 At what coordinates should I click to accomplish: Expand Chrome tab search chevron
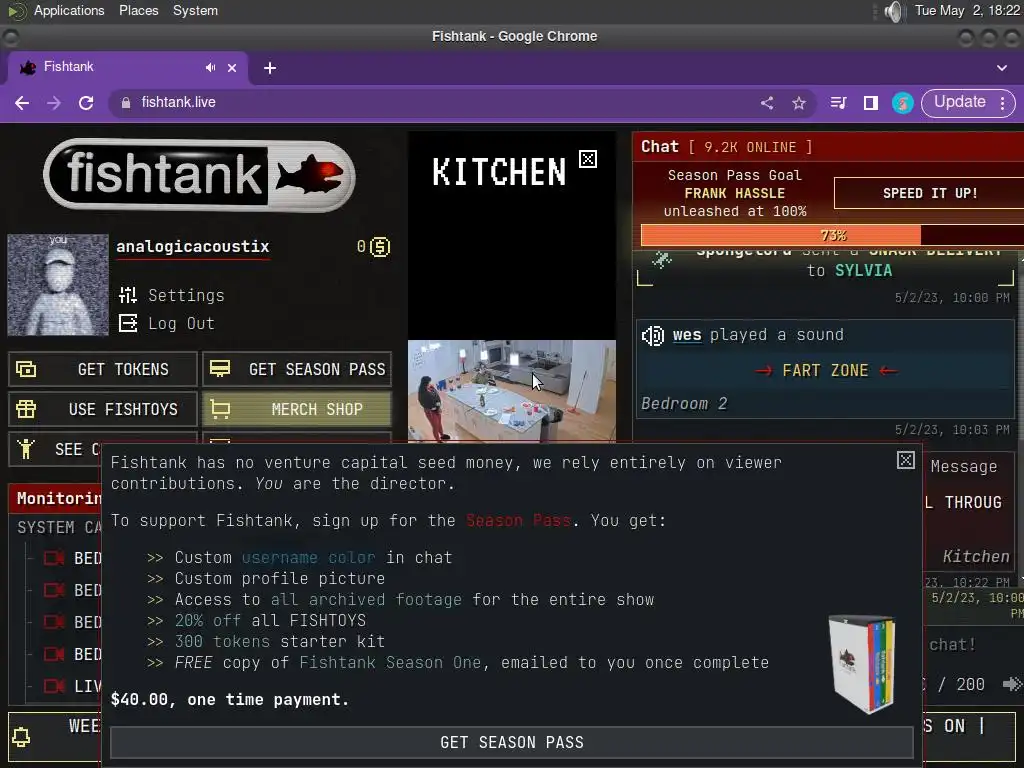point(1002,68)
